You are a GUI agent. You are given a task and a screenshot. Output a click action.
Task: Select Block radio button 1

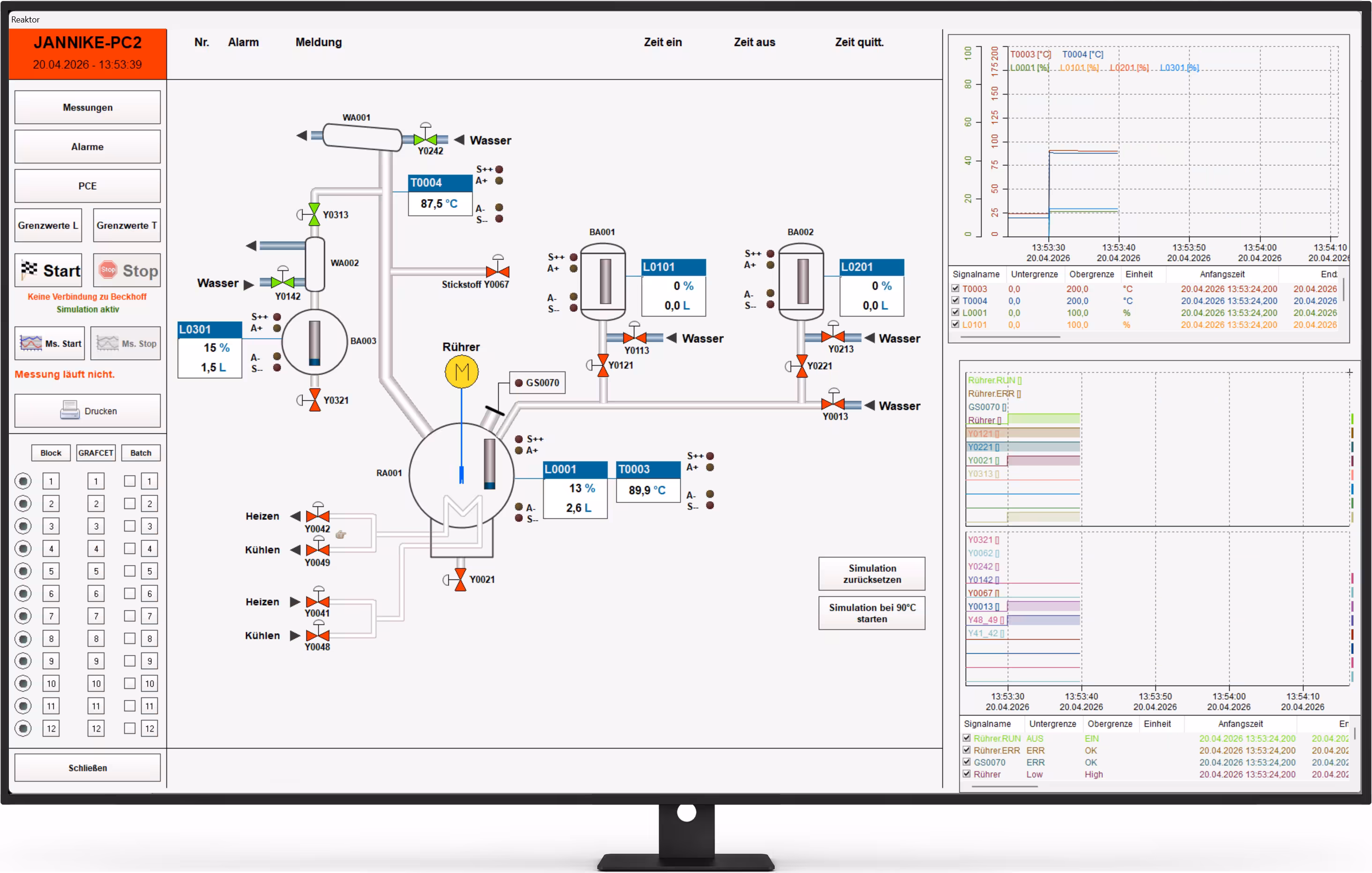23,481
